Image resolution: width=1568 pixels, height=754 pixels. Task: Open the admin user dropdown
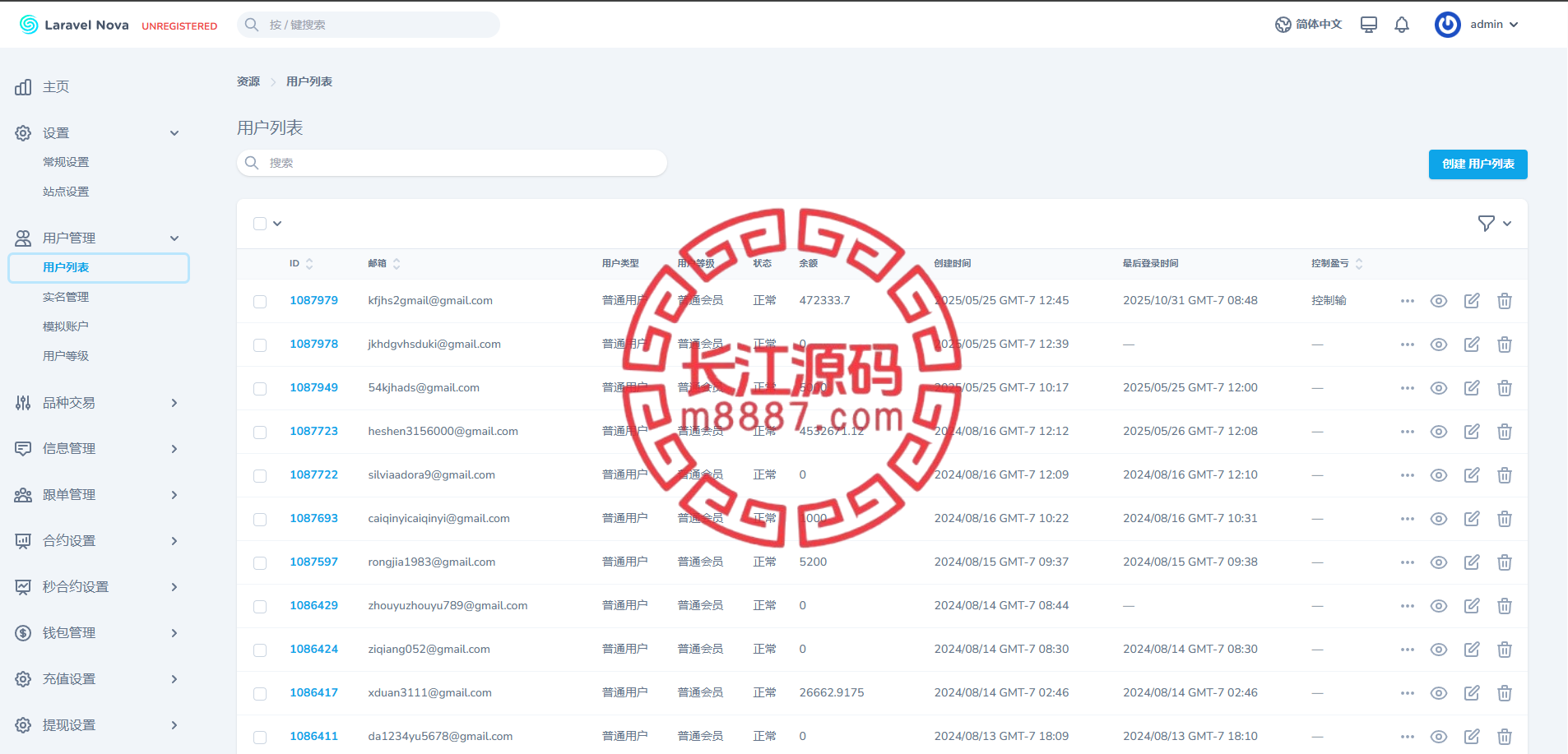[1494, 25]
